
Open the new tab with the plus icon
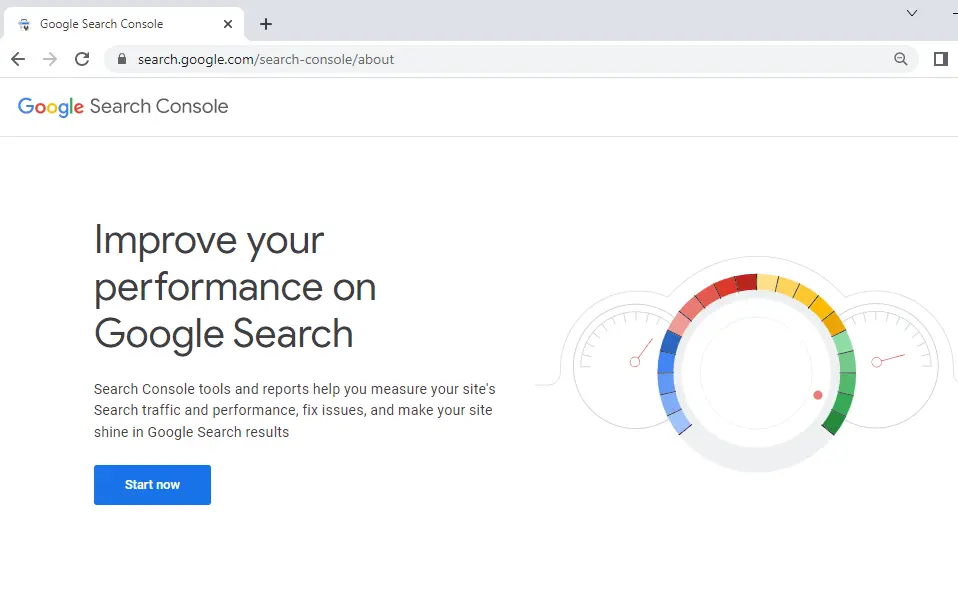(265, 23)
